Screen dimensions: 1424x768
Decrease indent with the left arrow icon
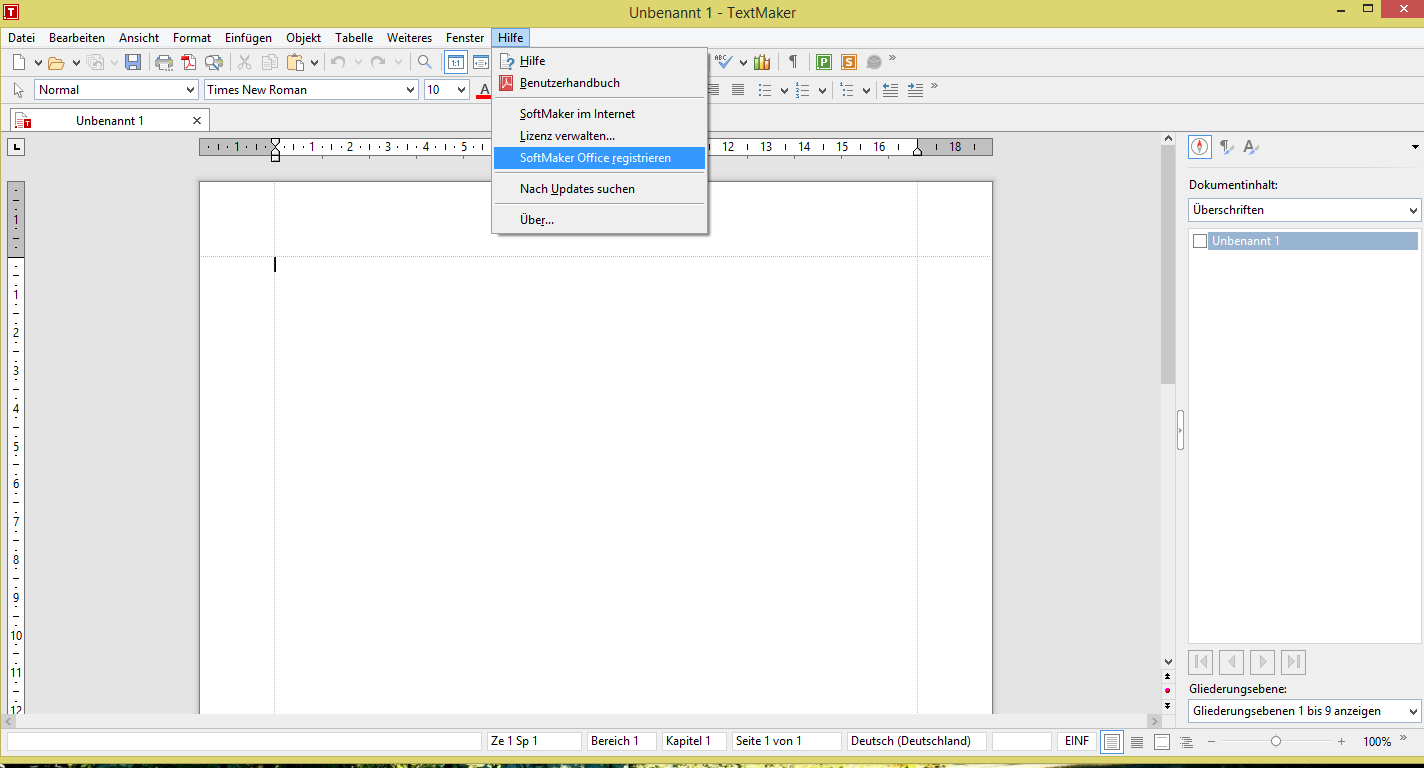890,90
